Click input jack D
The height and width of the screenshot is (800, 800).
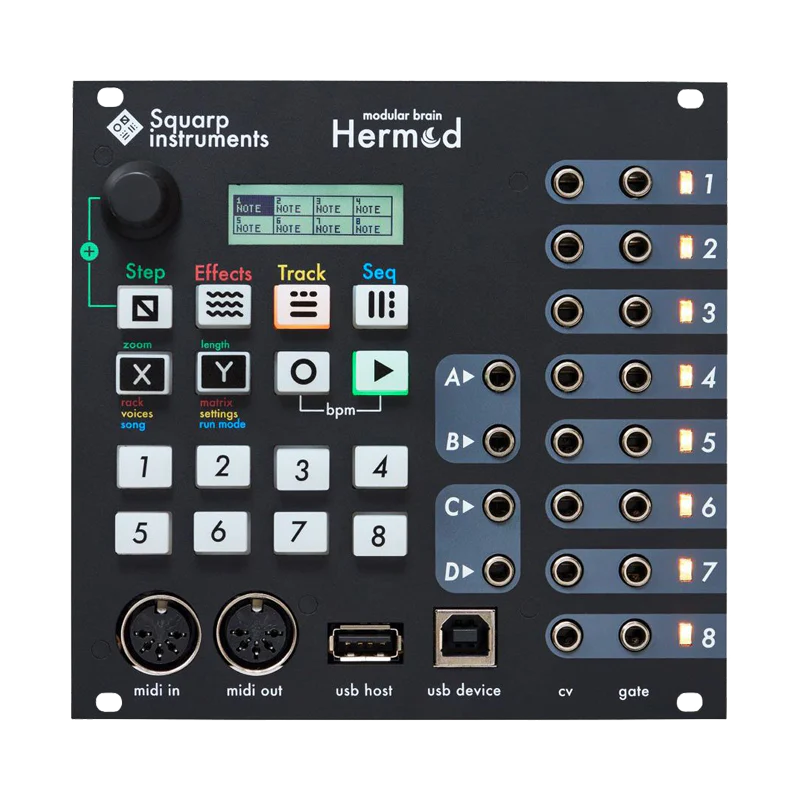coord(498,570)
